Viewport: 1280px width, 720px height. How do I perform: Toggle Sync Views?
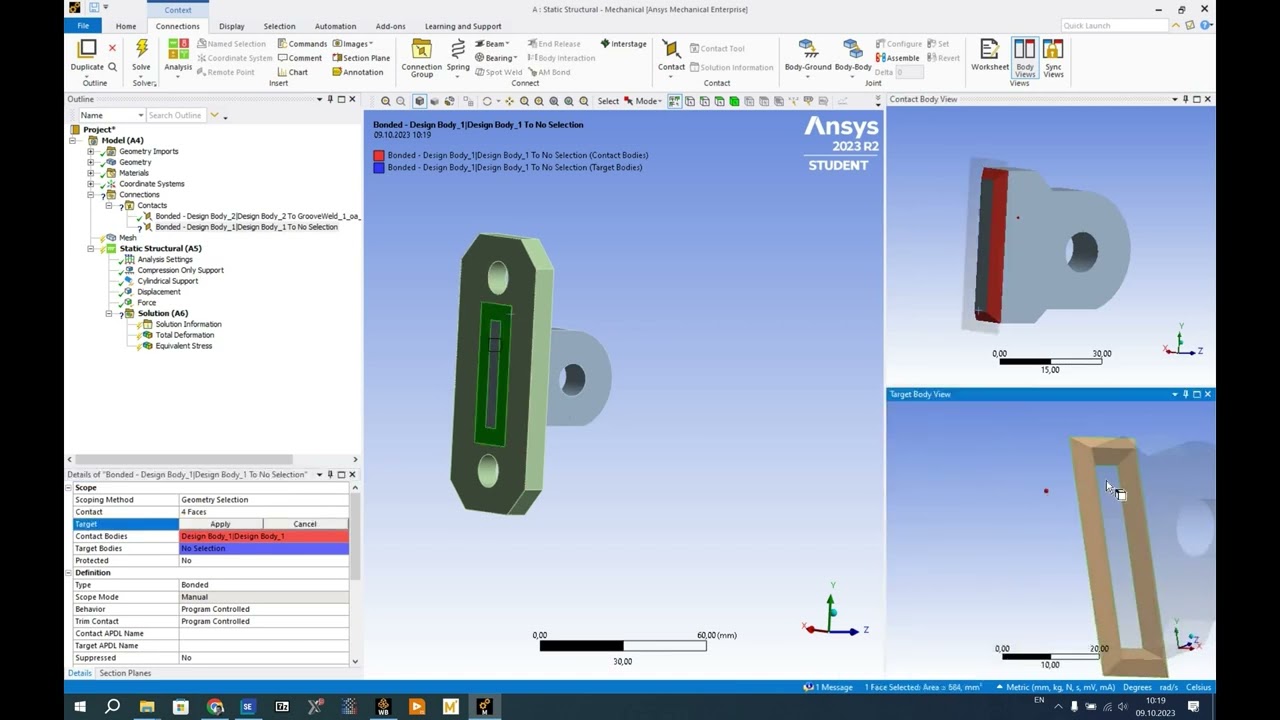click(1053, 57)
